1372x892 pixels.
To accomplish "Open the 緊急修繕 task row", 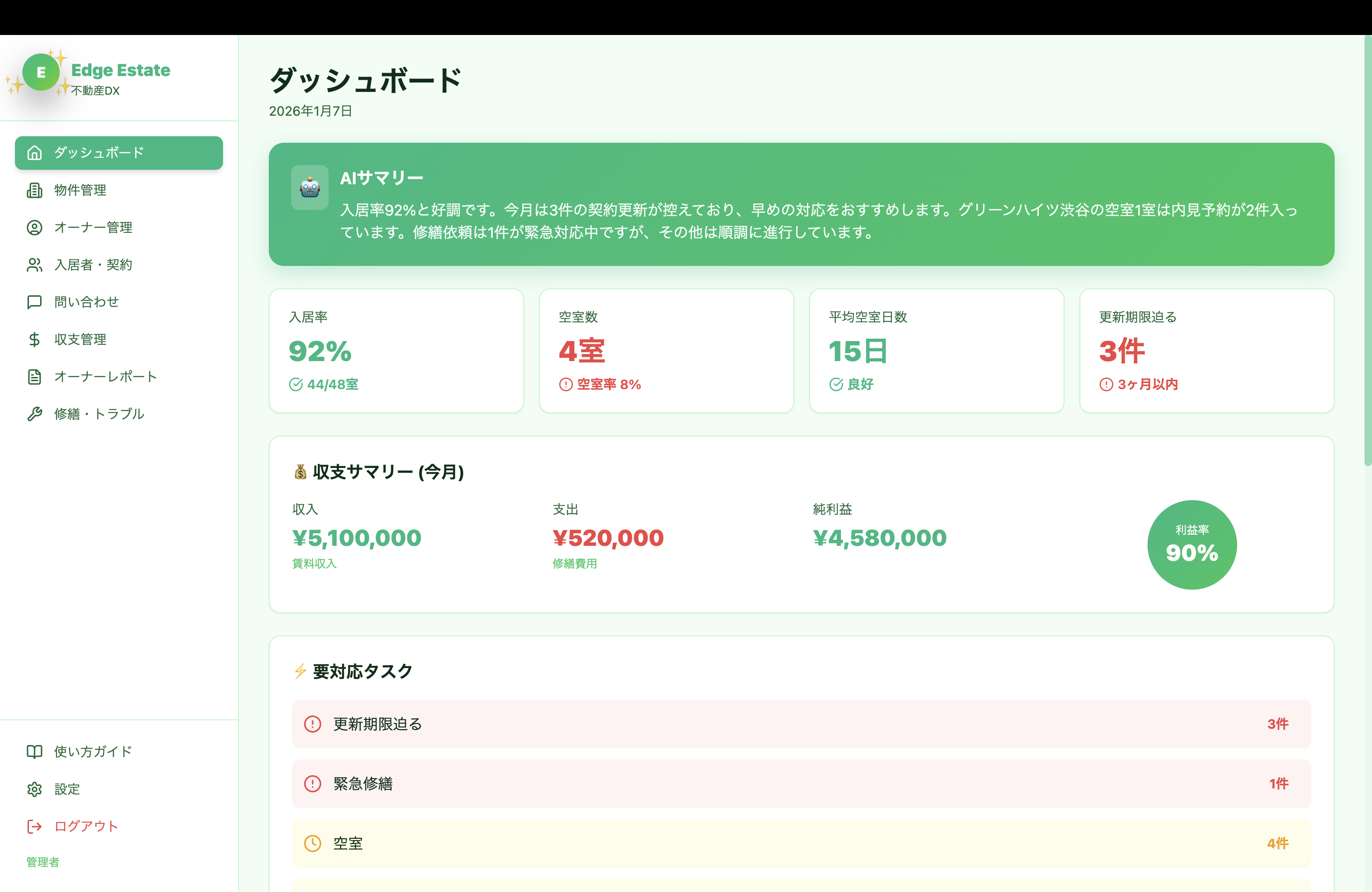I will [x=801, y=784].
